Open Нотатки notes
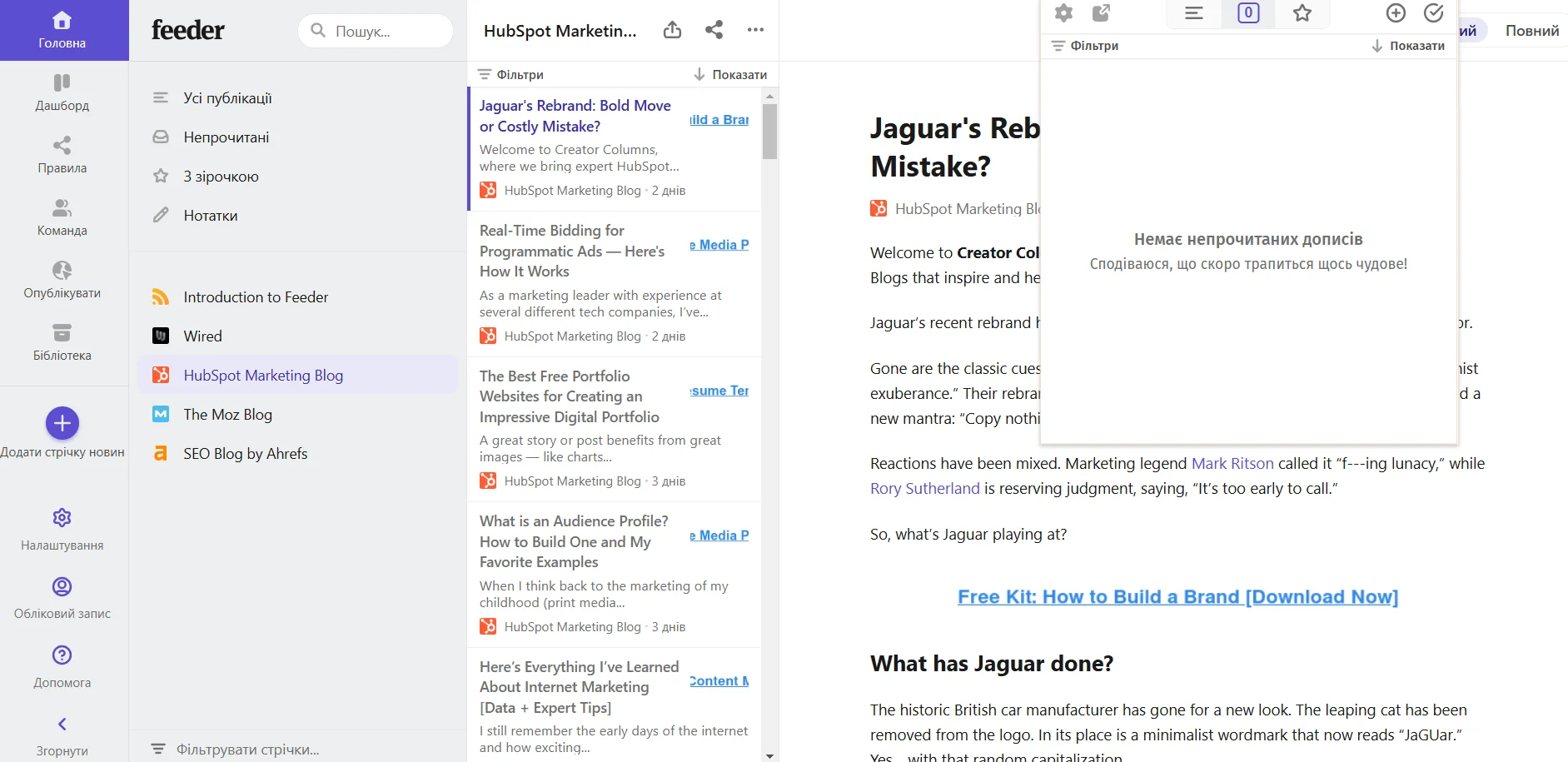Image resolution: width=1568 pixels, height=762 pixels. tap(298, 216)
